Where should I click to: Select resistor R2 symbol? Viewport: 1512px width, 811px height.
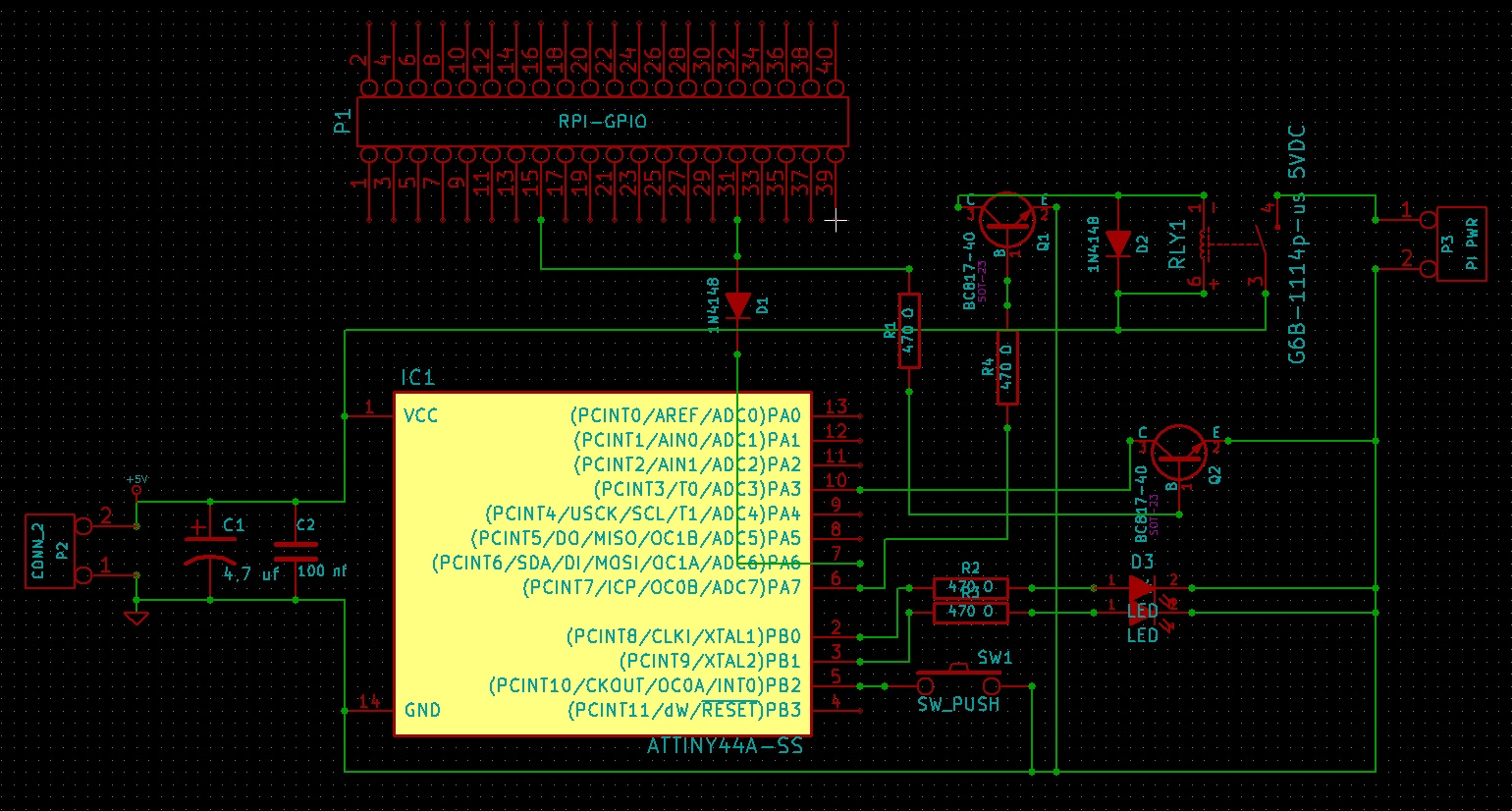pos(970,588)
